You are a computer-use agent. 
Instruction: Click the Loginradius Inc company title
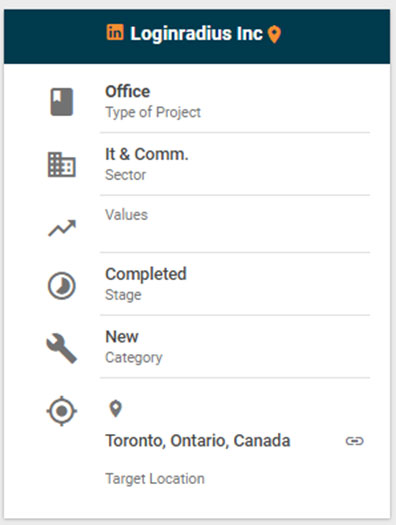pos(196,33)
